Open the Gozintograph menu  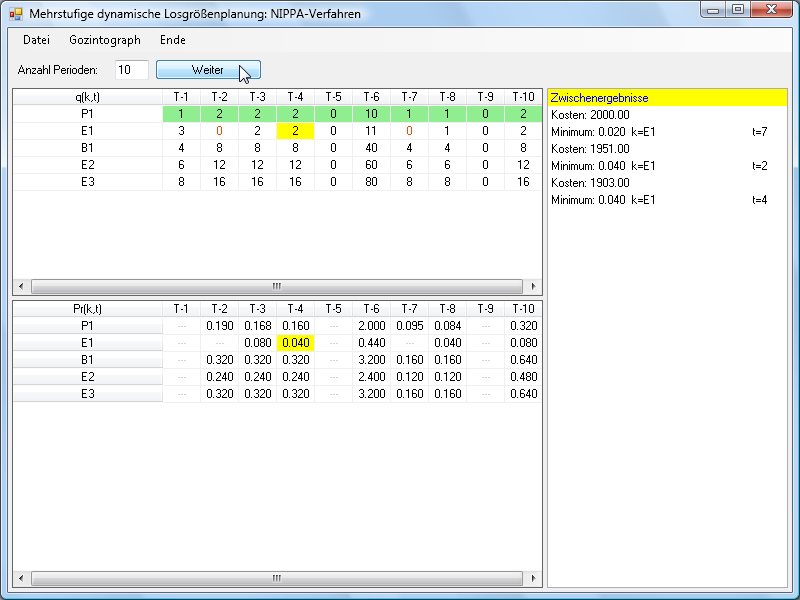click(105, 40)
